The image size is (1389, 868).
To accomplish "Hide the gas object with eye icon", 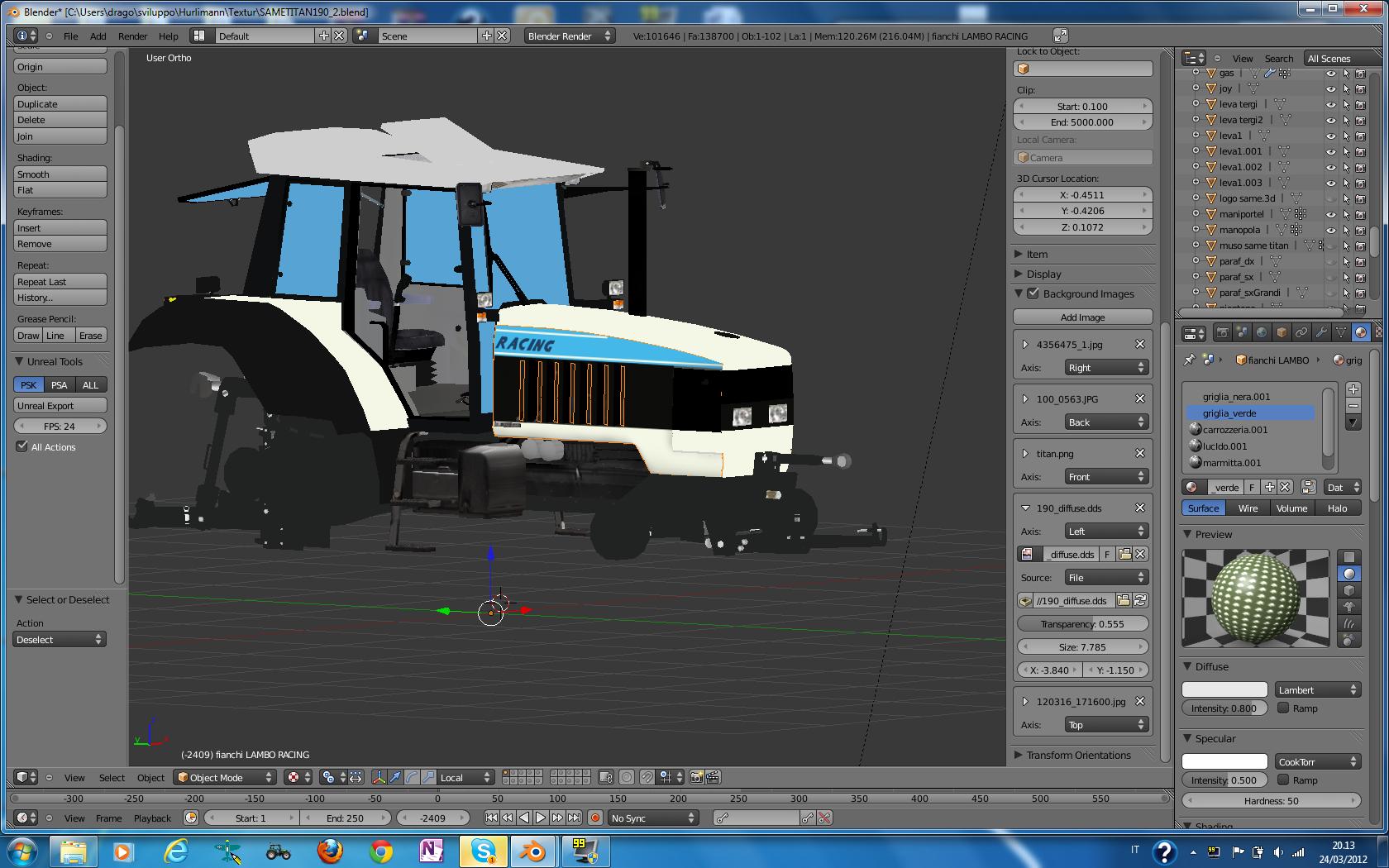I will coord(1331,73).
